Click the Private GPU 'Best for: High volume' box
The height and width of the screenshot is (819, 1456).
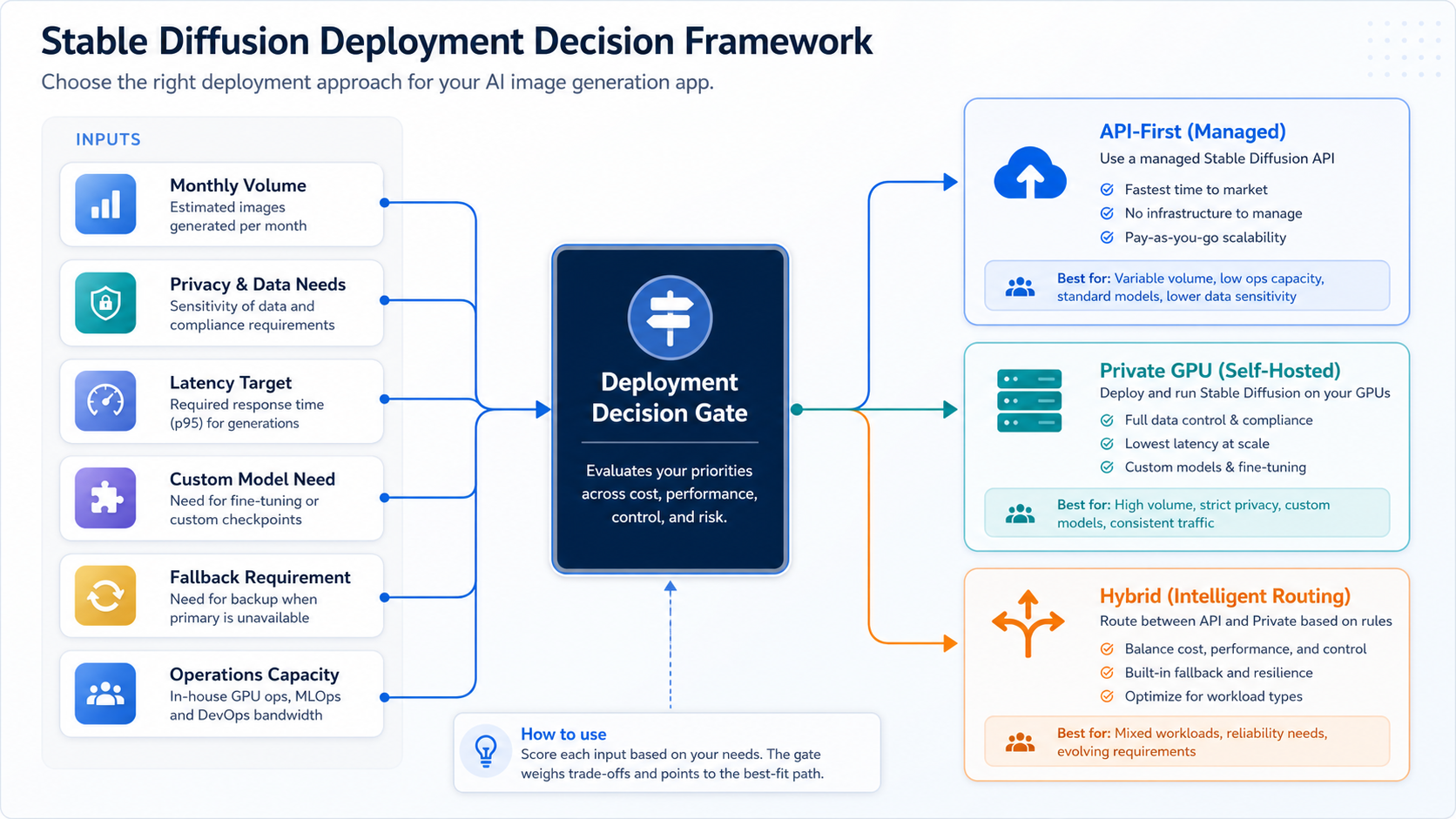click(1187, 514)
